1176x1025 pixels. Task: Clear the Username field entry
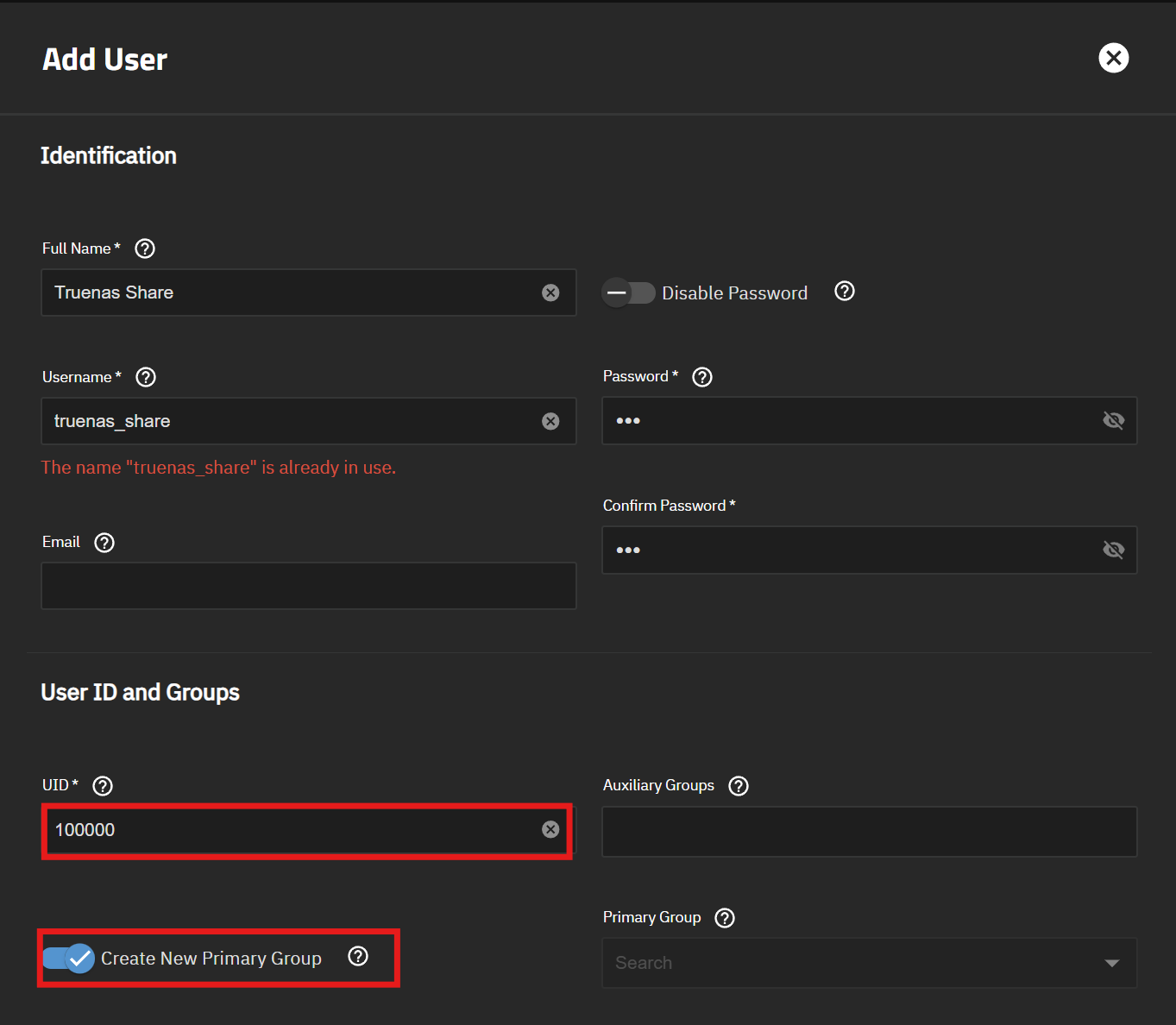point(550,421)
